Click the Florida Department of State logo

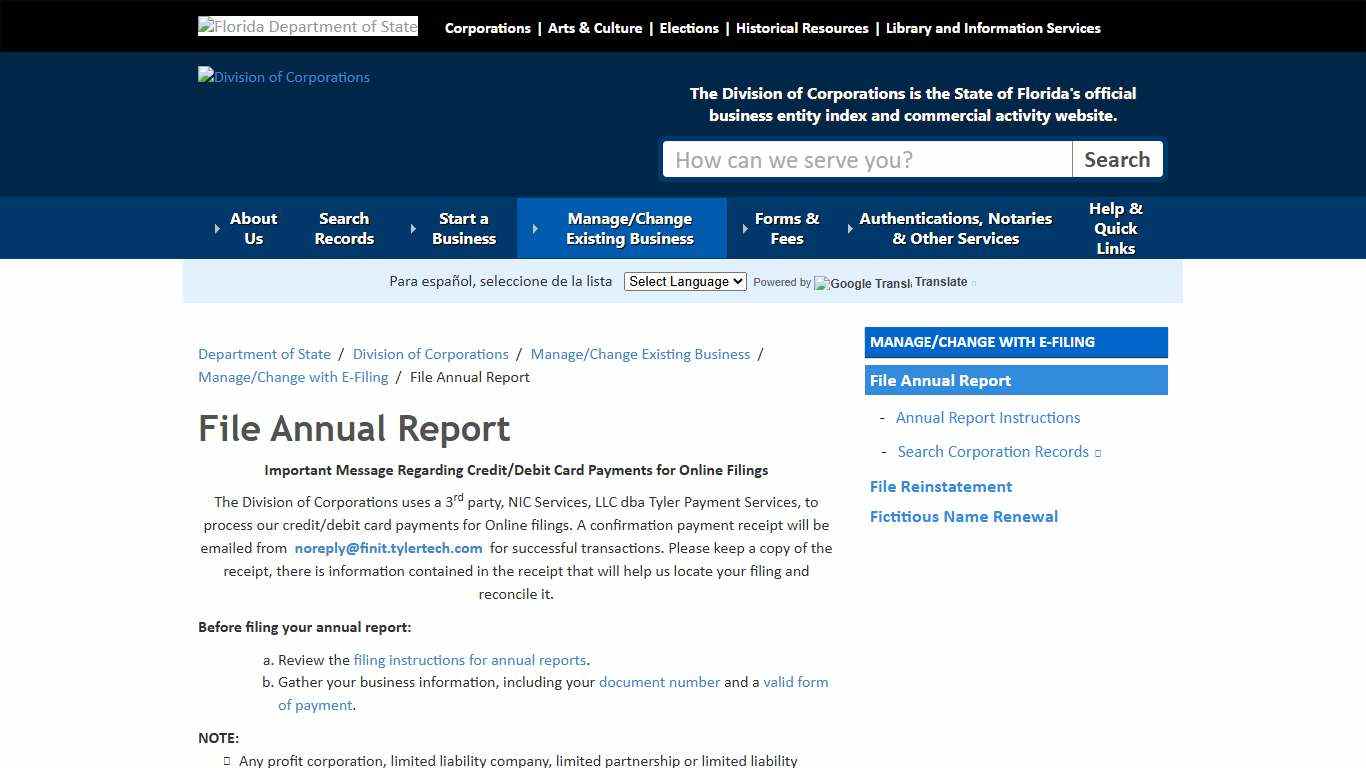point(307,25)
